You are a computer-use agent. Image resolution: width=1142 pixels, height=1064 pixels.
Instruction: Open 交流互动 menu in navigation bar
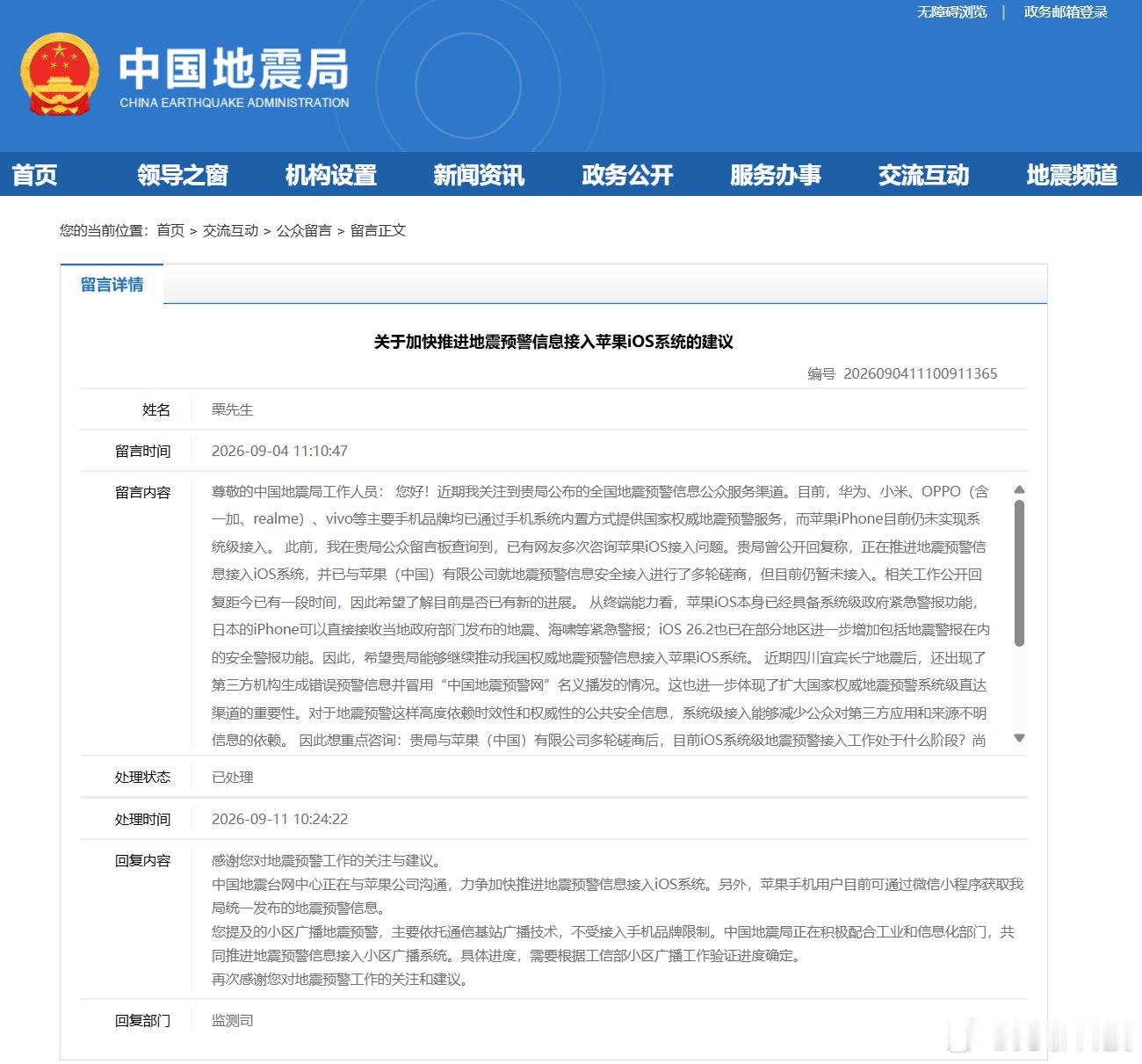(x=923, y=175)
